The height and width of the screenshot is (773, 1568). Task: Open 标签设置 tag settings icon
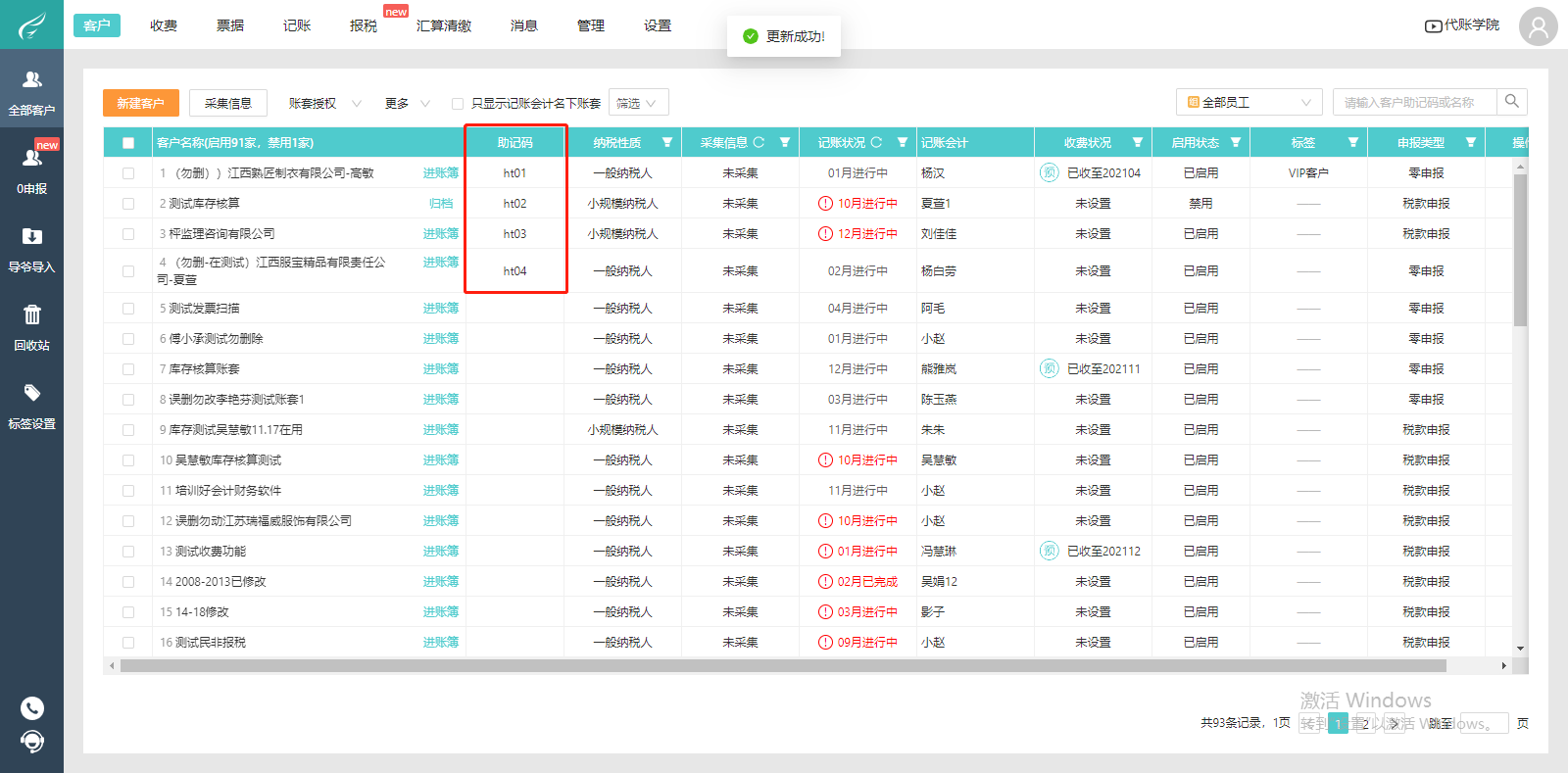31,394
